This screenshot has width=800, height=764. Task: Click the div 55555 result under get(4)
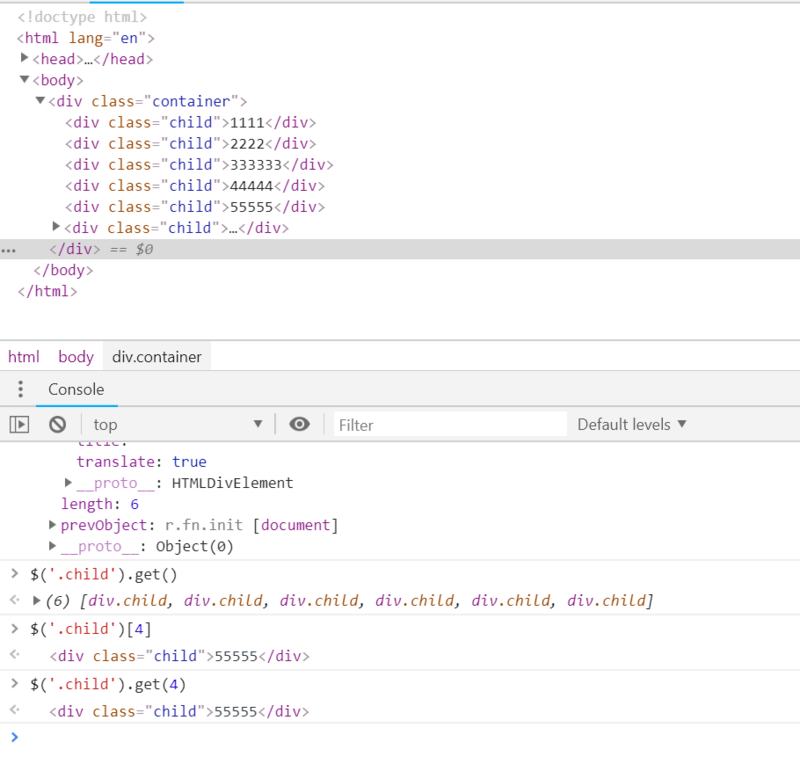(179, 711)
